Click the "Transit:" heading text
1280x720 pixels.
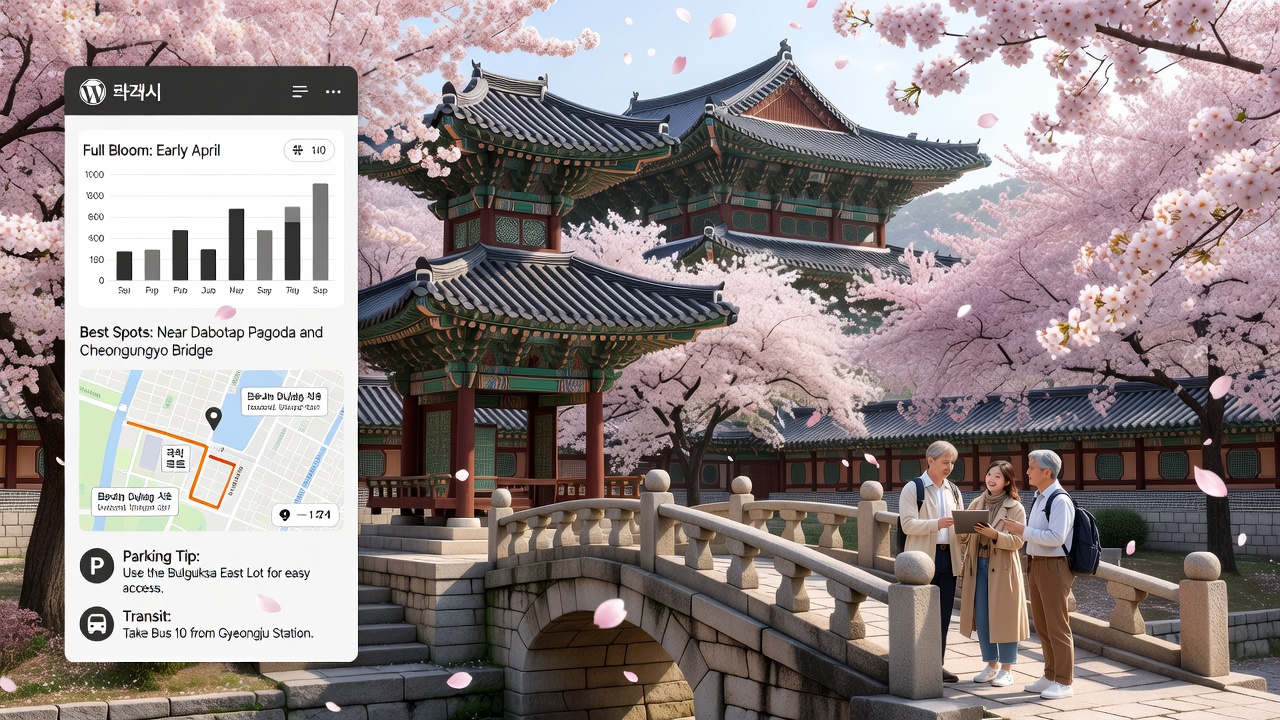[147, 616]
